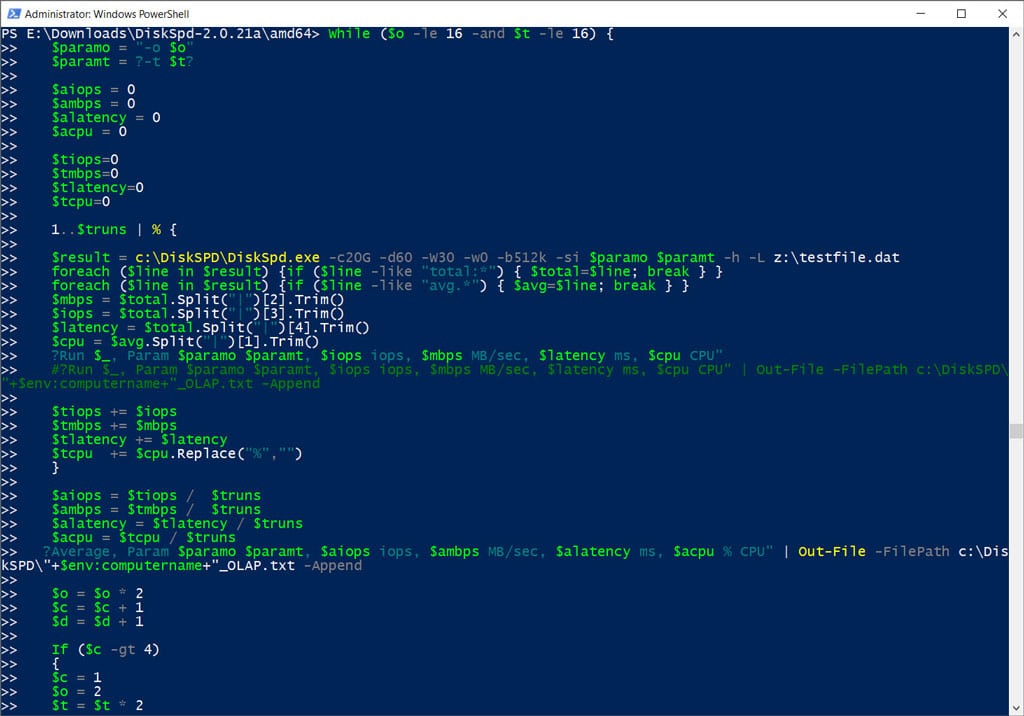Close the Administrator PowerShell window
Screen dimensions: 1024x716
1002,14
